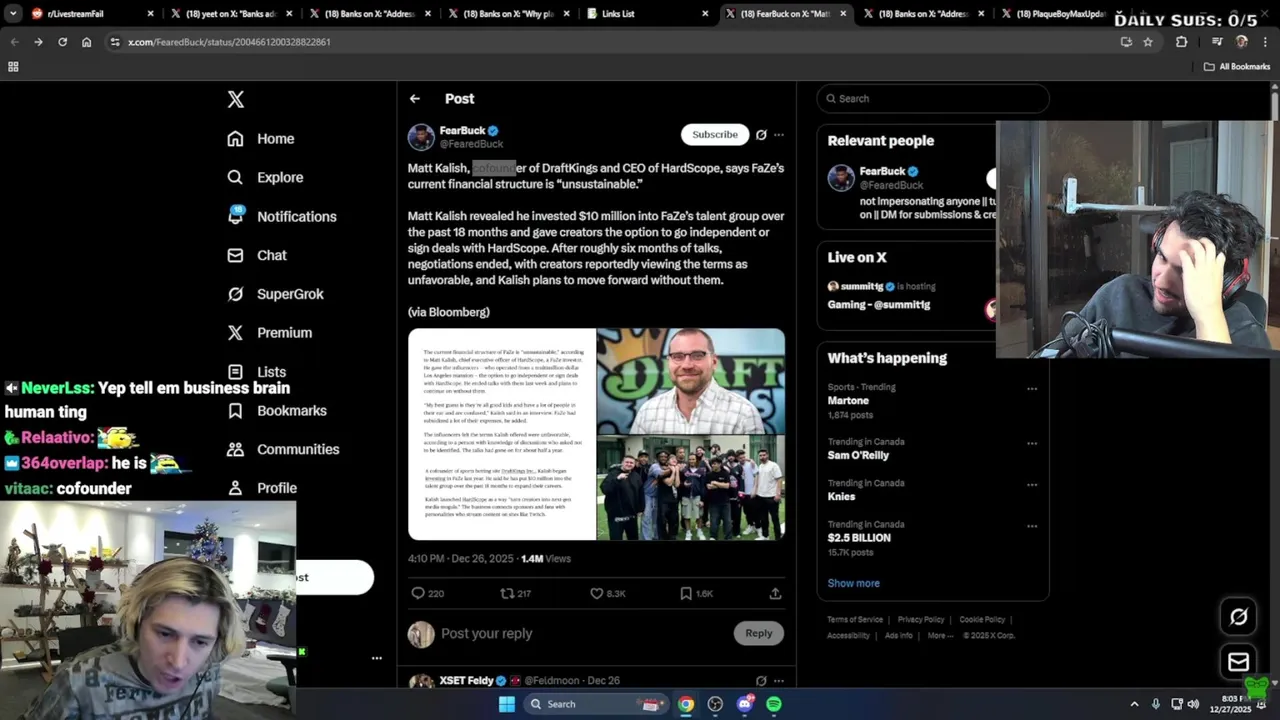Open Terms of Service link
The width and height of the screenshot is (1280, 720).
click(x=855, y=620)
